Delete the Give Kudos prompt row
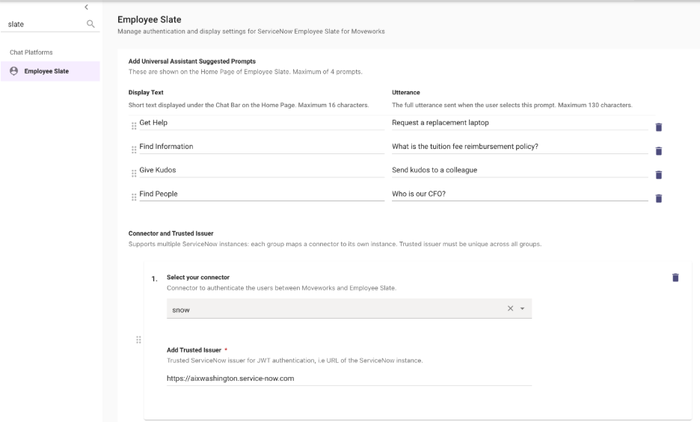The width and height of the screenshot is (700, 422). tap(658, 175)
